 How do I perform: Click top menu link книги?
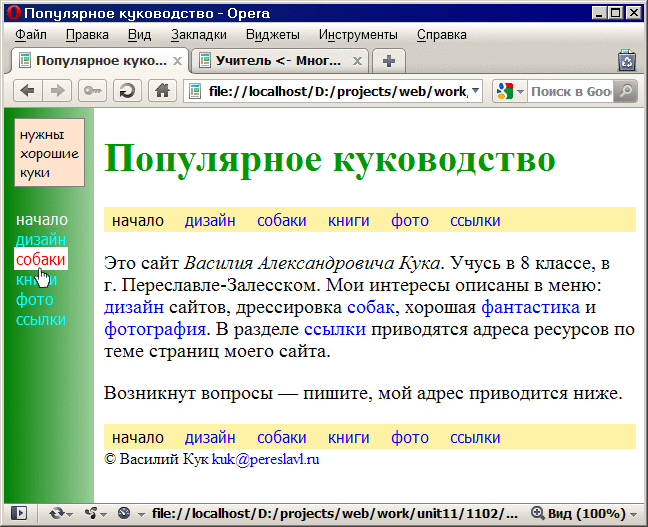pyautogui.click(x=348, y=220)
